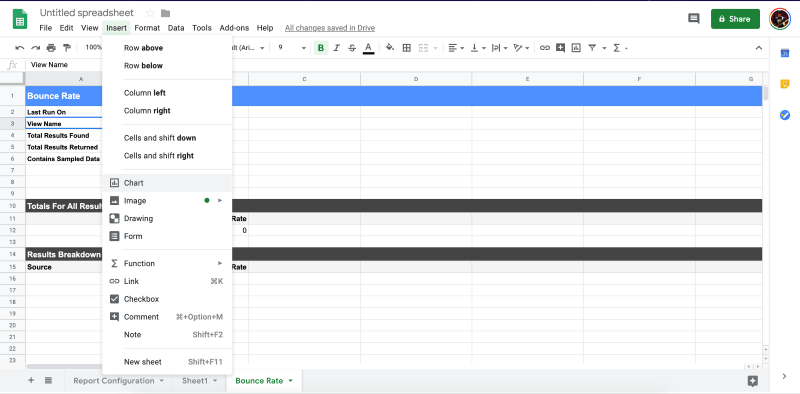This screenshot has width=800, height=394.
Task: Click the insert comment toolbar icon
Action: [560, 48]
